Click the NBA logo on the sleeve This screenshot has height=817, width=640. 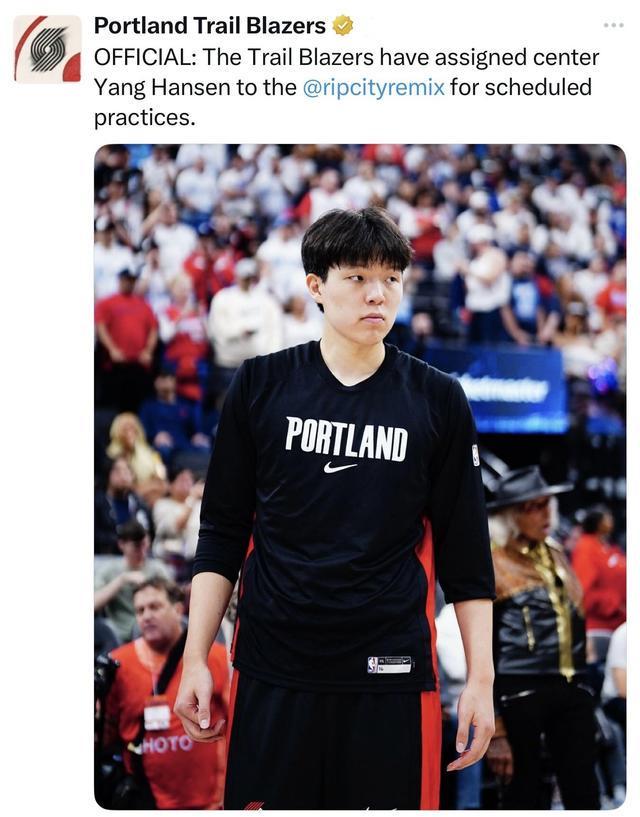(x=475, y=455)
